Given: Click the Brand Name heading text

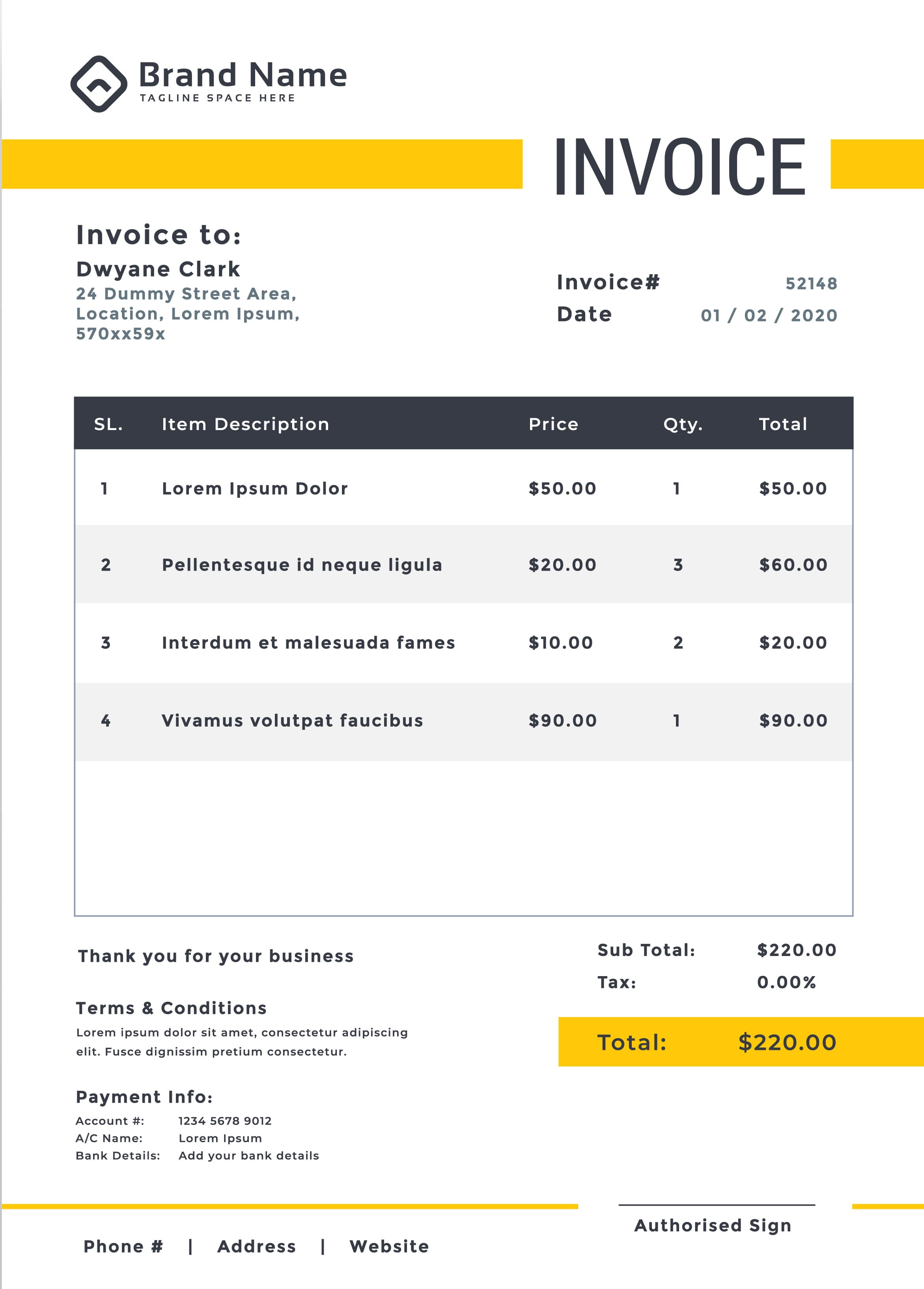Looking at the screenshot, I should coord(243,76).
